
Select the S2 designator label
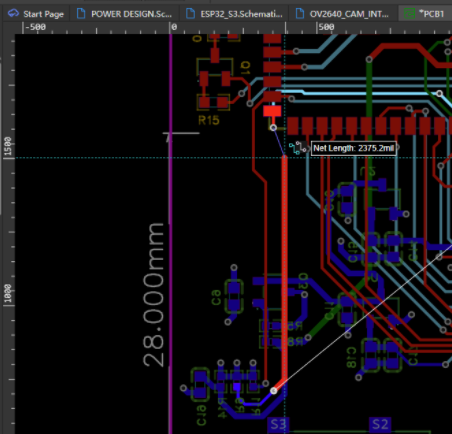click(x=380, y=425)
